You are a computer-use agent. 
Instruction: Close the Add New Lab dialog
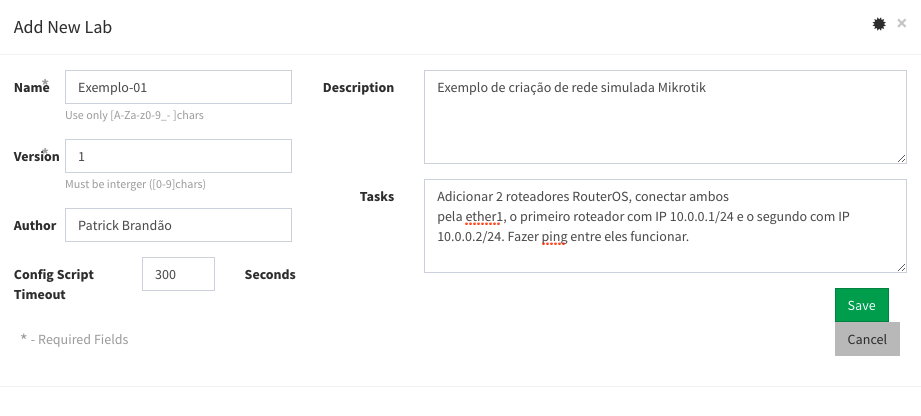tap(901, 23)
